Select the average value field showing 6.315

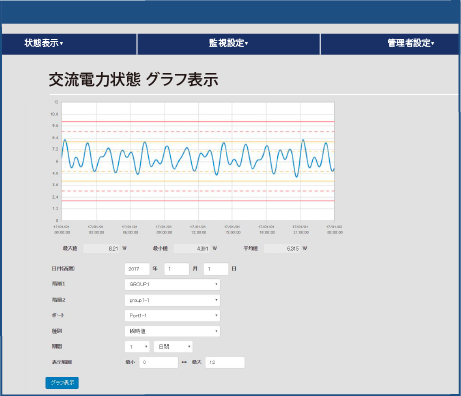[x=282, y=249]
